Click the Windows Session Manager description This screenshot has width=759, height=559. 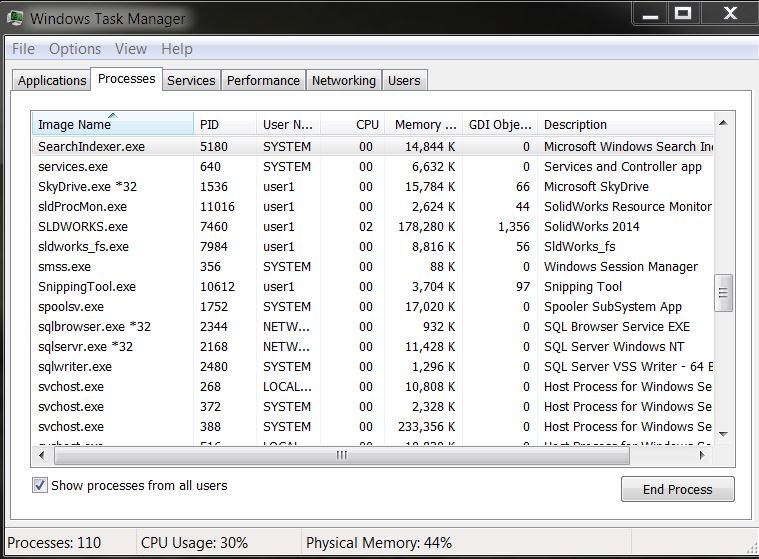pos(621,267)
